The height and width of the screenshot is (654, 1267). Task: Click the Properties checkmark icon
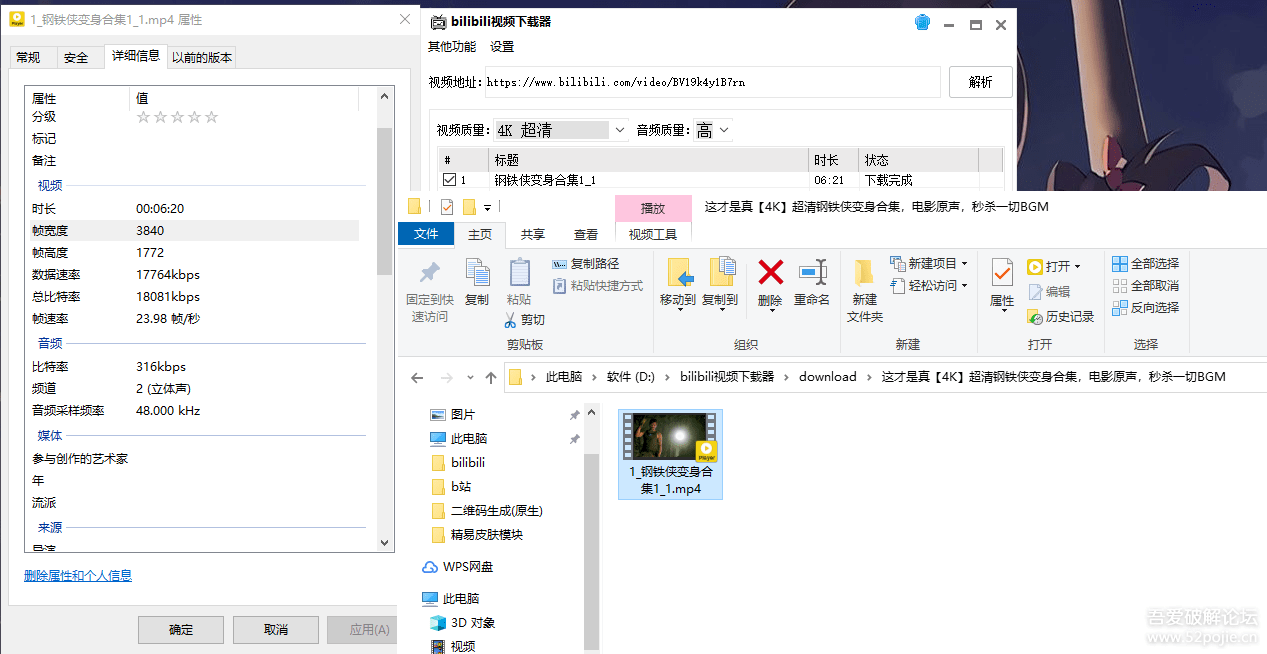pos(1002,272)
